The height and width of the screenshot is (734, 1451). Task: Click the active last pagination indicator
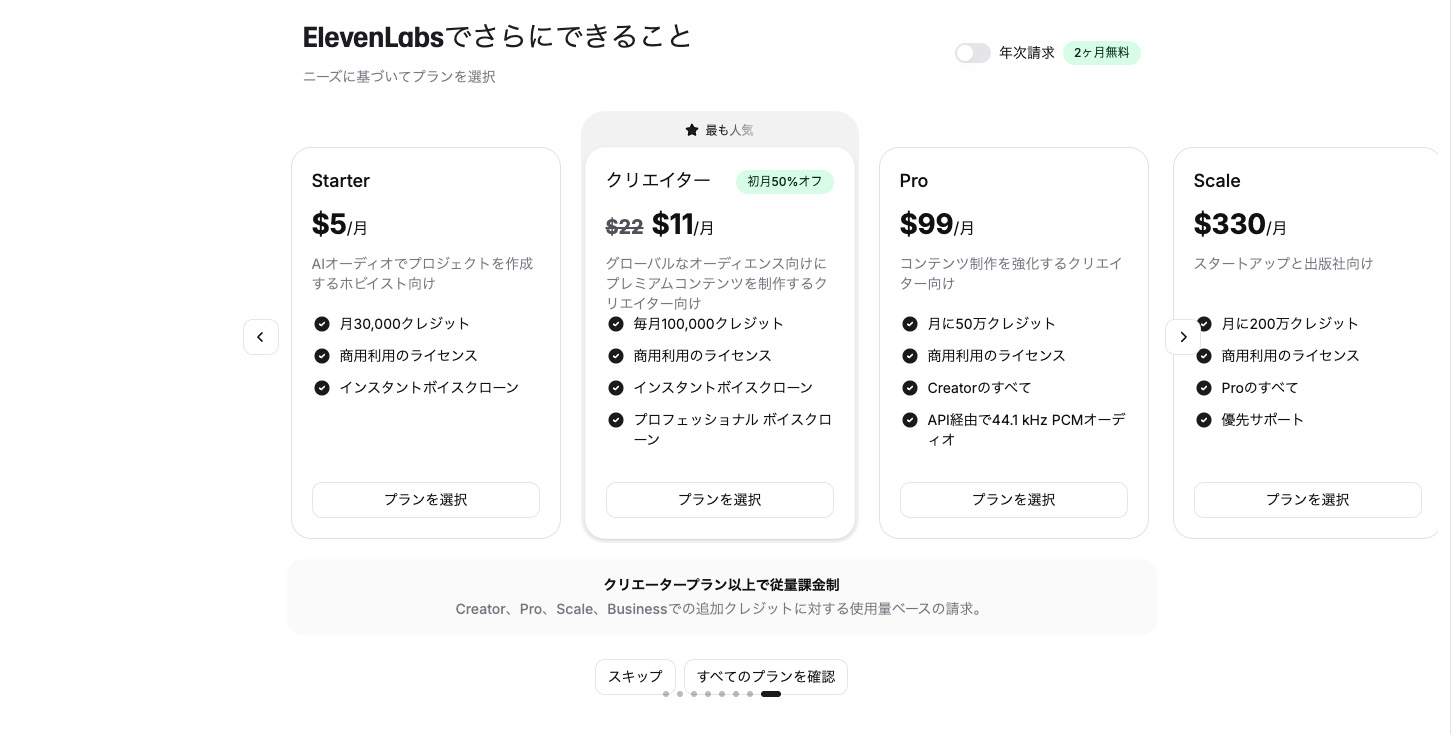(771, 694)
